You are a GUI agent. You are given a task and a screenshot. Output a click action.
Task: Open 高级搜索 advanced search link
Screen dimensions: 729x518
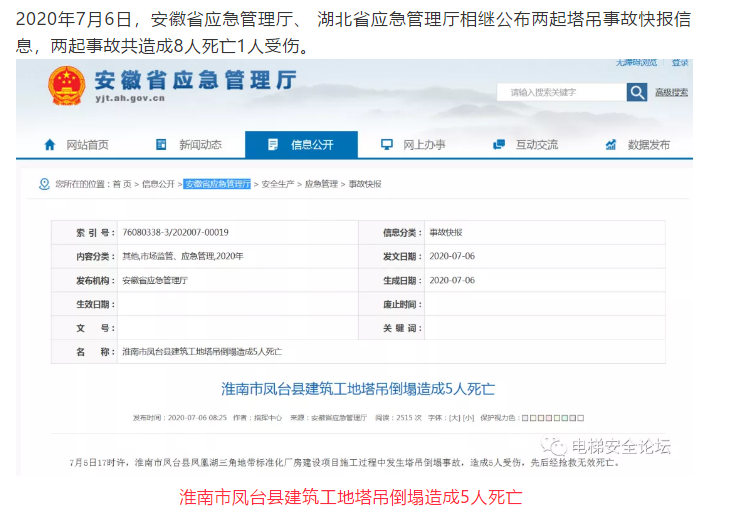672,92
